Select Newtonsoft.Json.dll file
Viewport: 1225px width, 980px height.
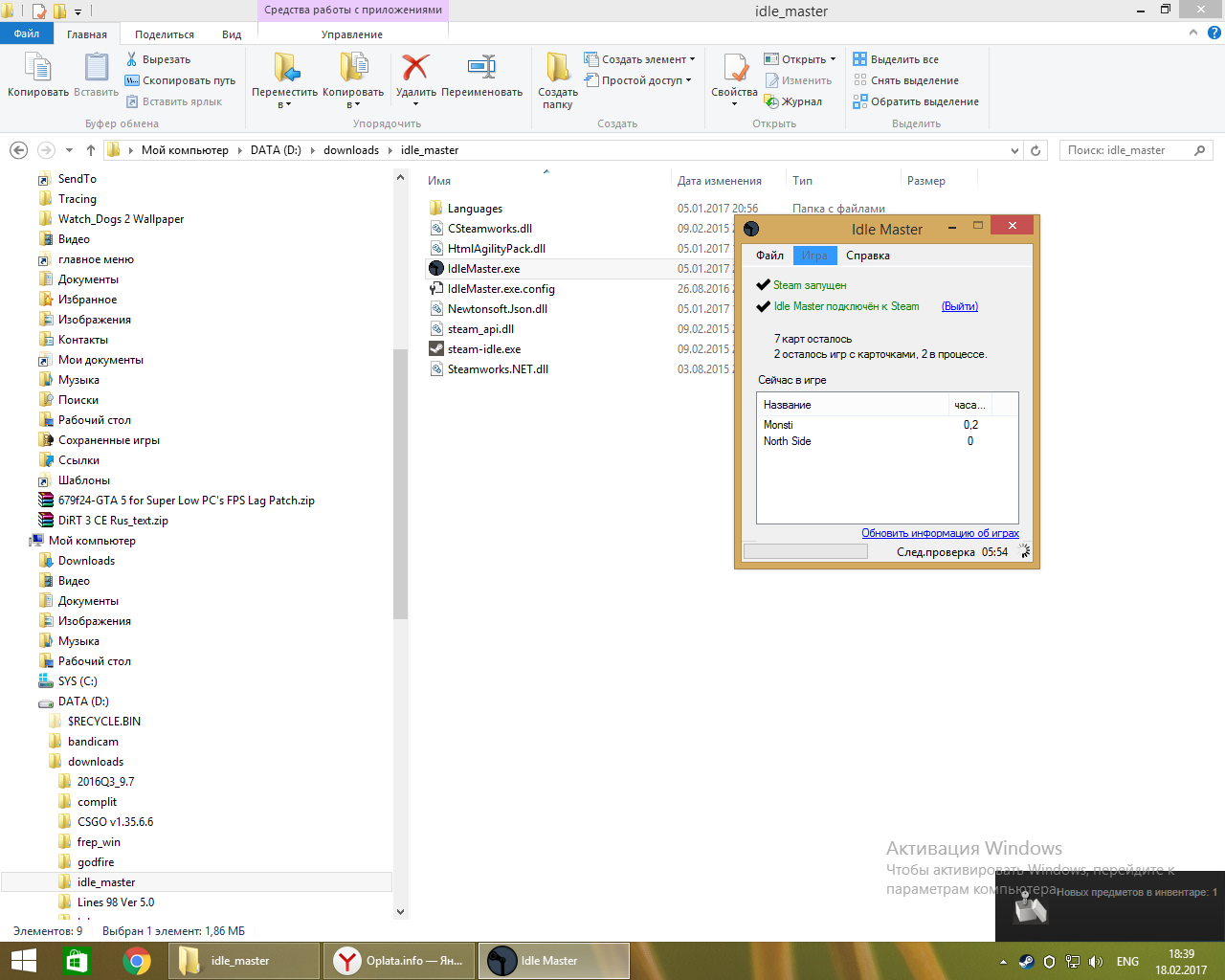[x=498, y=309]
